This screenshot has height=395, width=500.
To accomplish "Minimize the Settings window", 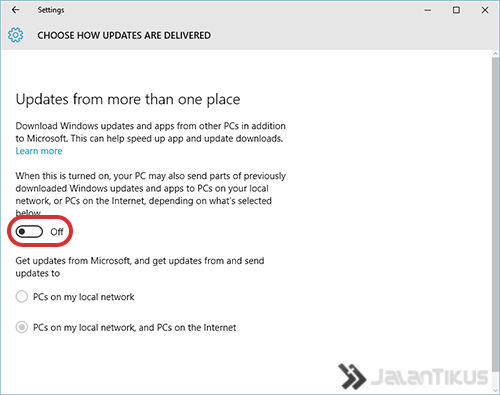I will 428,10.
